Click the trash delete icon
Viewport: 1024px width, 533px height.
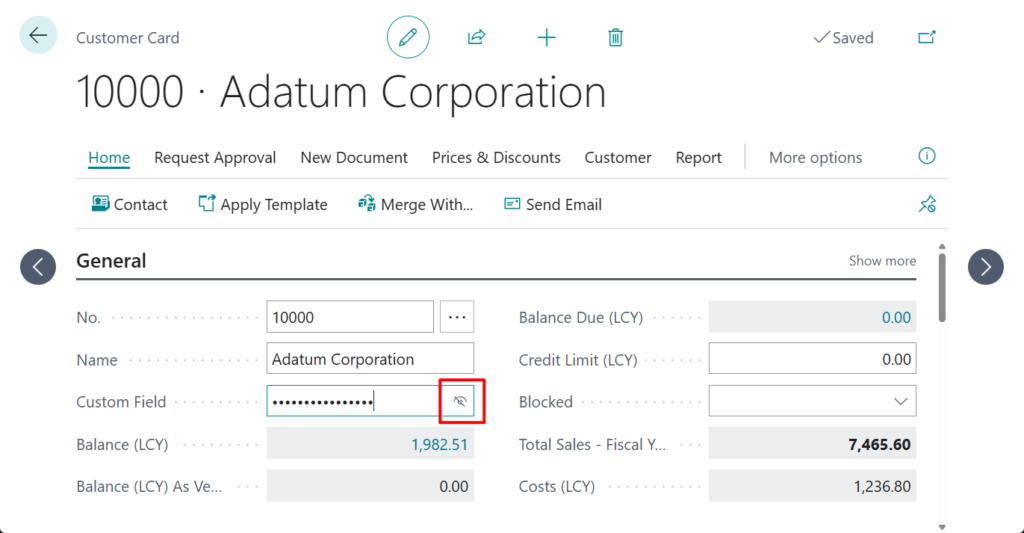[x=616, y=38]
